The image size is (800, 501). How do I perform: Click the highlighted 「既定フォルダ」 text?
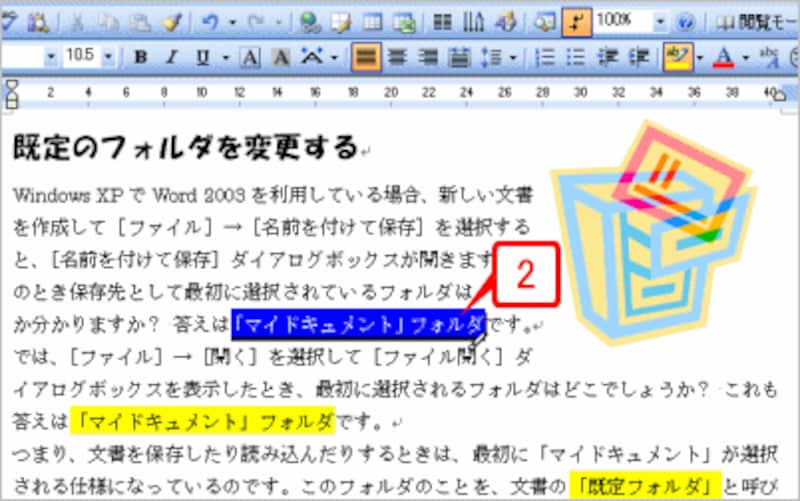[644, 485]
